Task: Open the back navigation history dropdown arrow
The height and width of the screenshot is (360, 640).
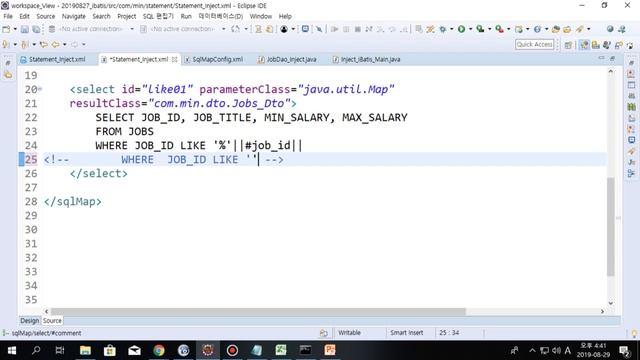Action: pyautogui.click(x=64, y=44)
